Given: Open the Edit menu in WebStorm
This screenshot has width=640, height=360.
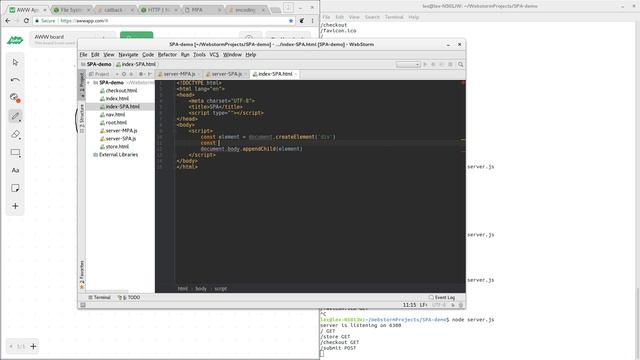Looking at the screenshot, I should (x=95, y=54).
